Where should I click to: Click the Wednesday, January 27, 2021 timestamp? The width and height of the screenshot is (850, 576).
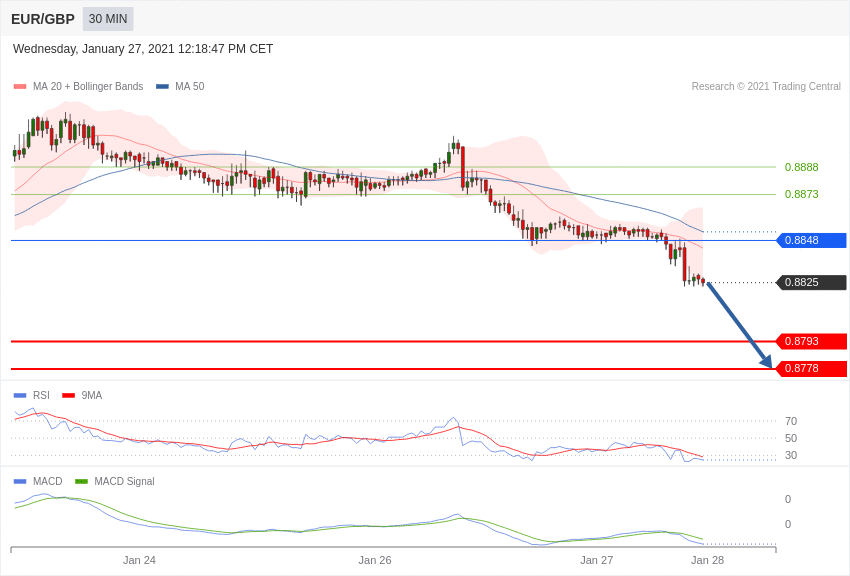[x=143, y=49]
